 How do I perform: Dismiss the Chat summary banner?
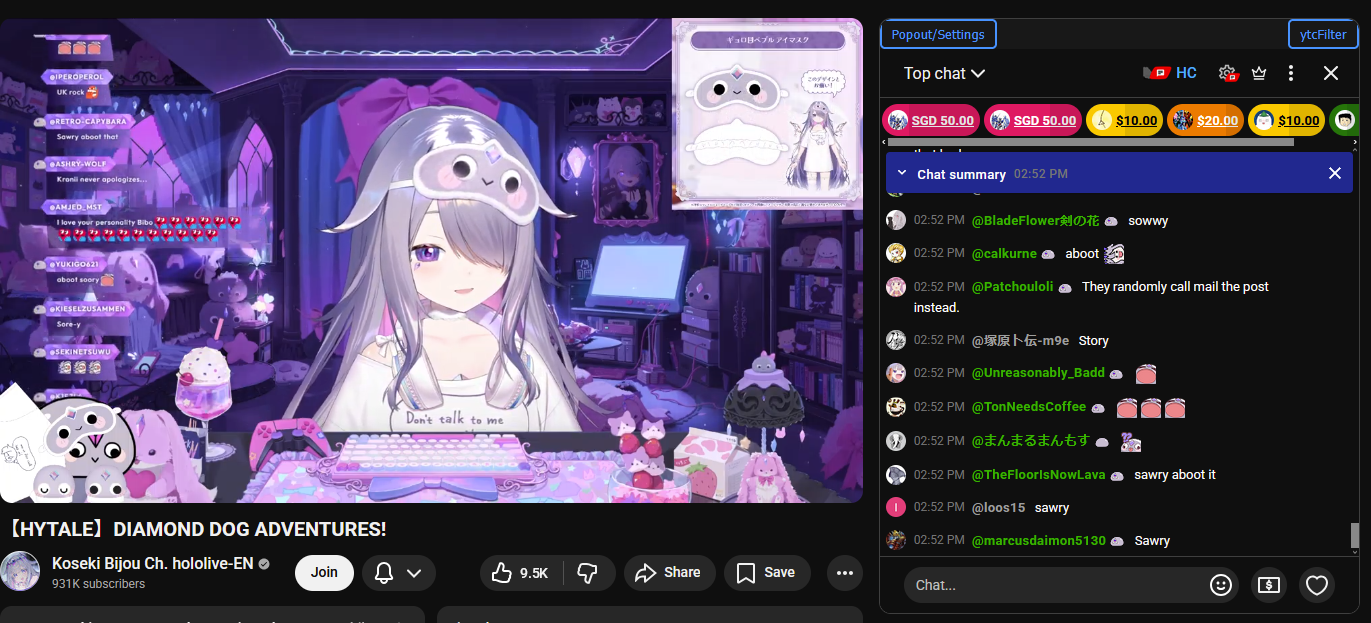(x=1334, y=173)
